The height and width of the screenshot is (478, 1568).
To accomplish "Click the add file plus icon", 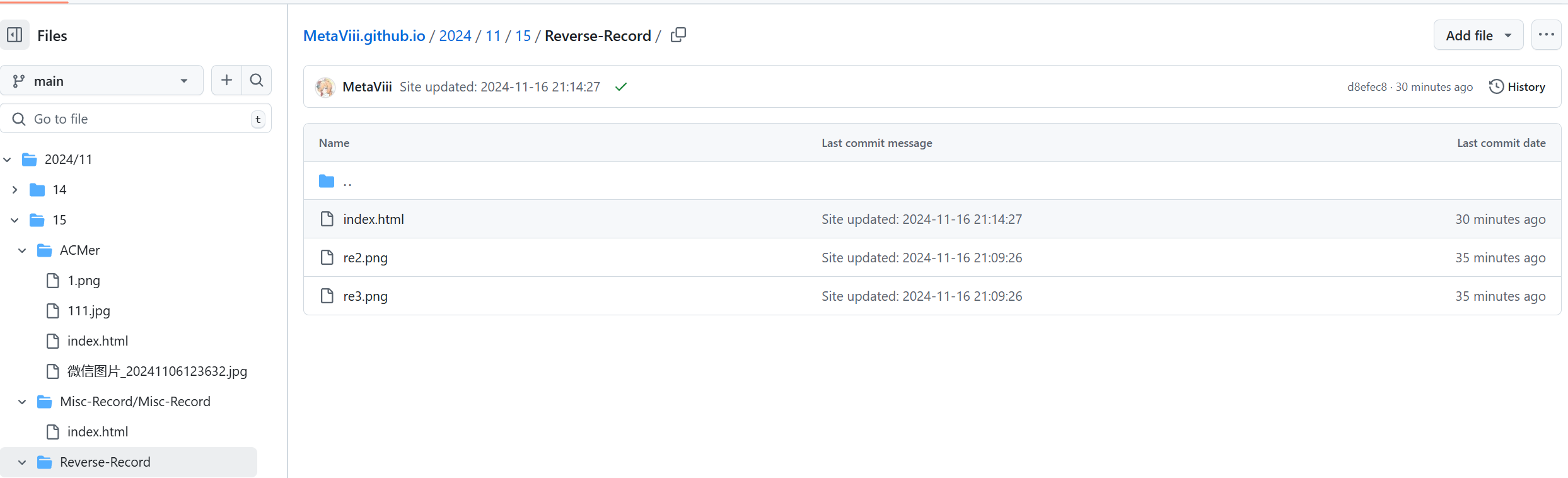I will tap(226, 80).
